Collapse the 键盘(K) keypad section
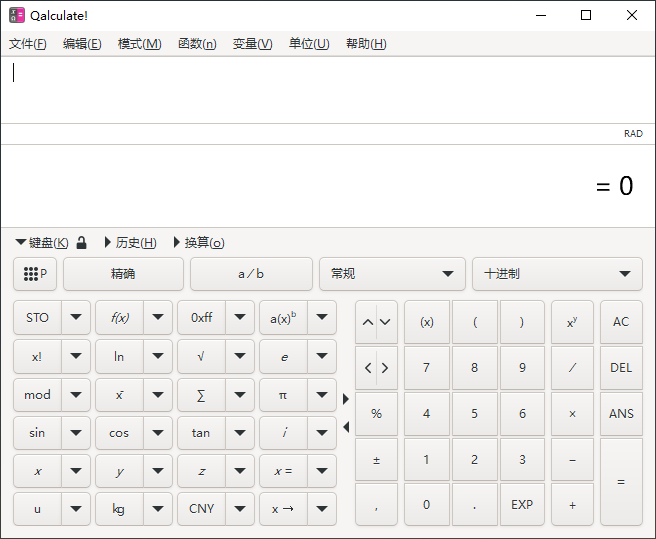This screenshot has height=539, width=656. click(42, 243)
